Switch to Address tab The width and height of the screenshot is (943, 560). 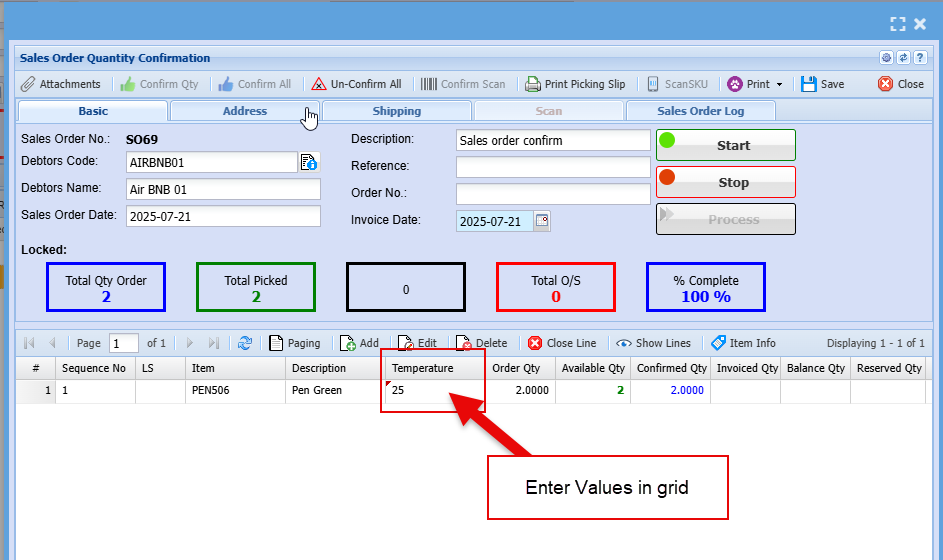click(x=245, y=111)
